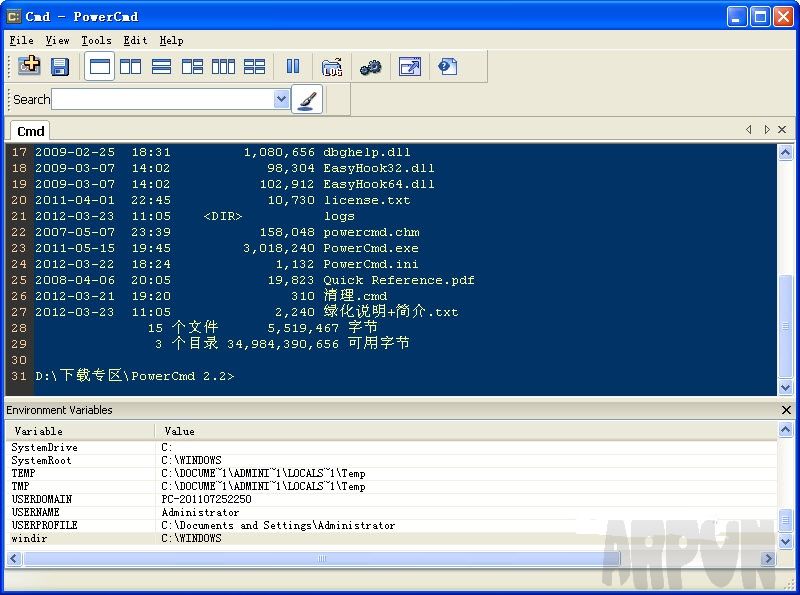This screenshot has width=800, height=595.
Task: Choose the horizontal split layout icon
Action: point(160,66)
